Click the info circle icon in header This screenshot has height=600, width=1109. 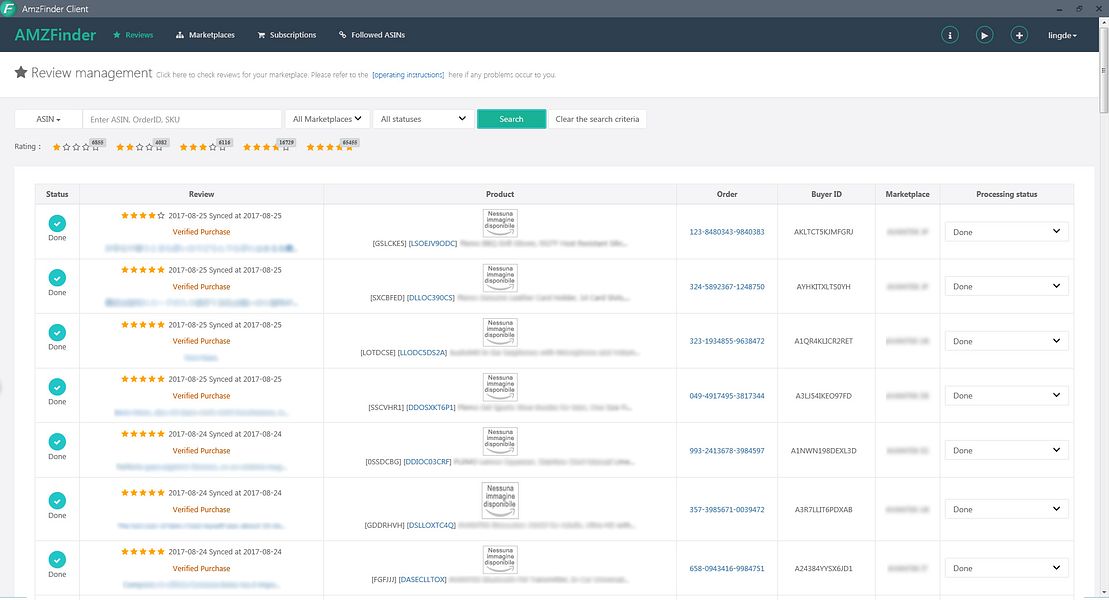[950, 35]
